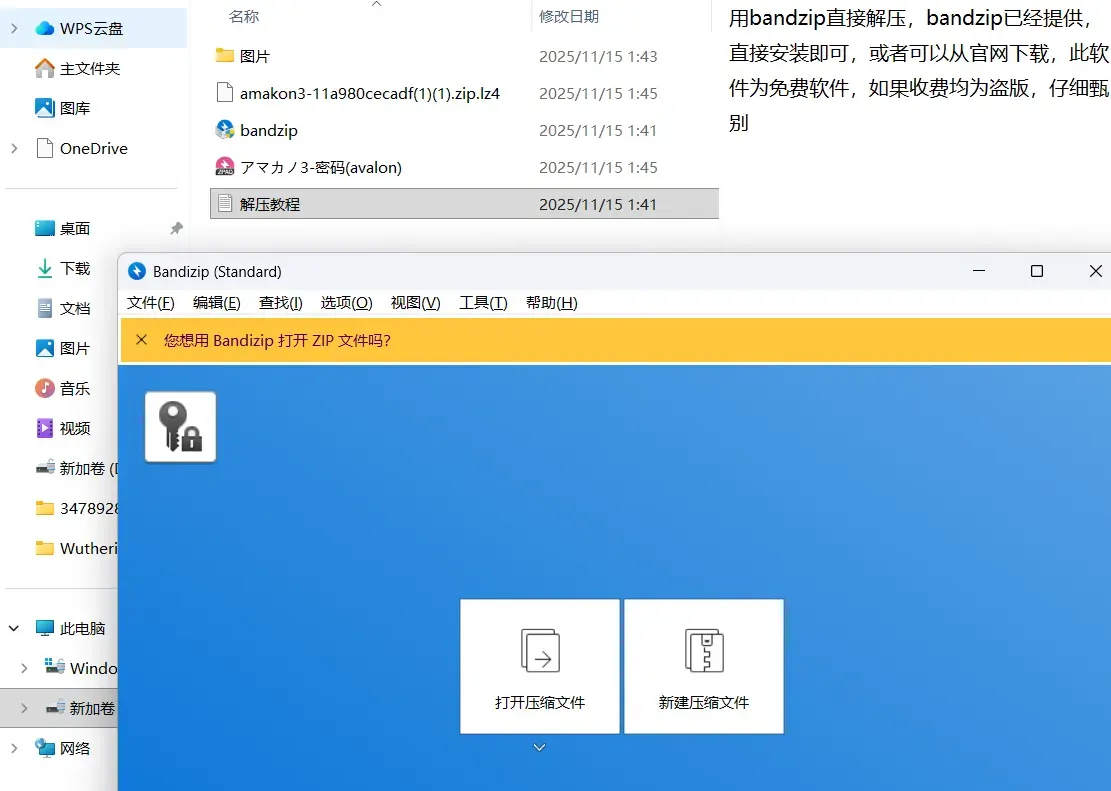Select the 解压教程 text file
Image resolution: width=1111 pixels, height=791 pixels.
(464, 204)
